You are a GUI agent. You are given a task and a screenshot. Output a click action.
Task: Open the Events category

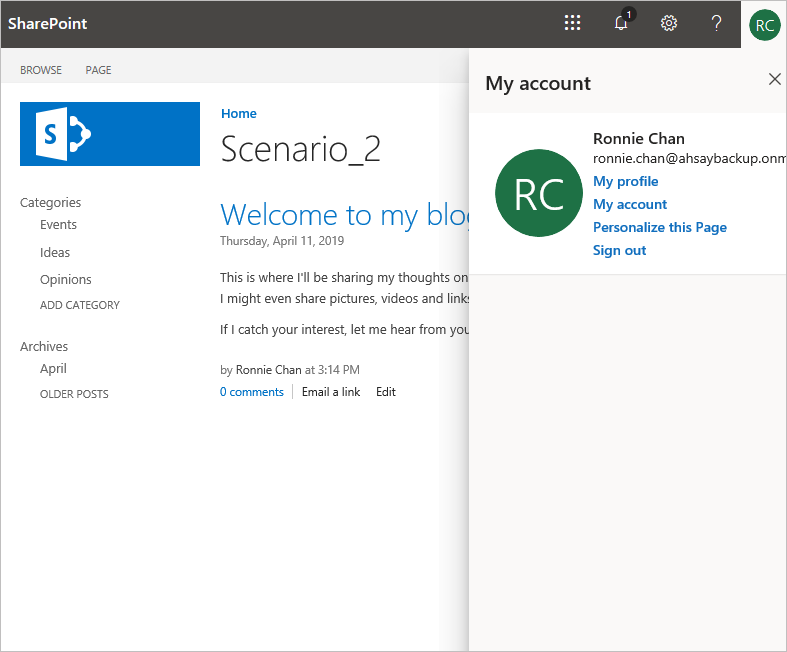58,225
